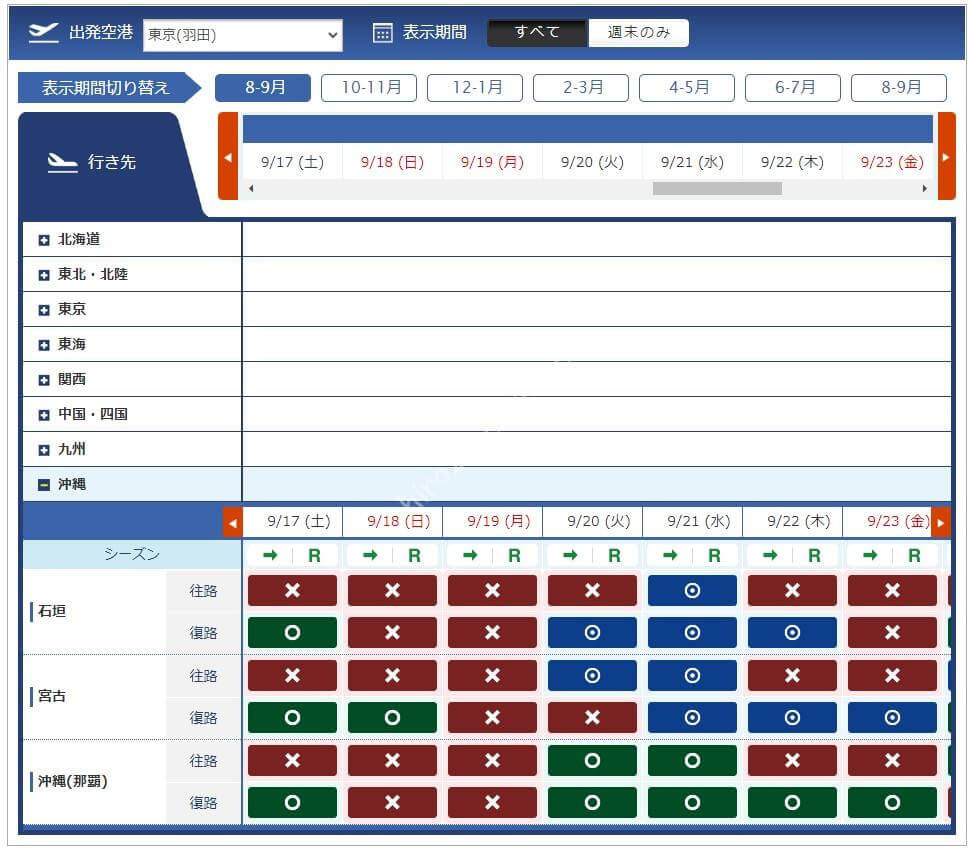The height and width of the screenshot is (852, 974).
Task: Click the 表示期間切り替え label
Action: click(105, 88)
